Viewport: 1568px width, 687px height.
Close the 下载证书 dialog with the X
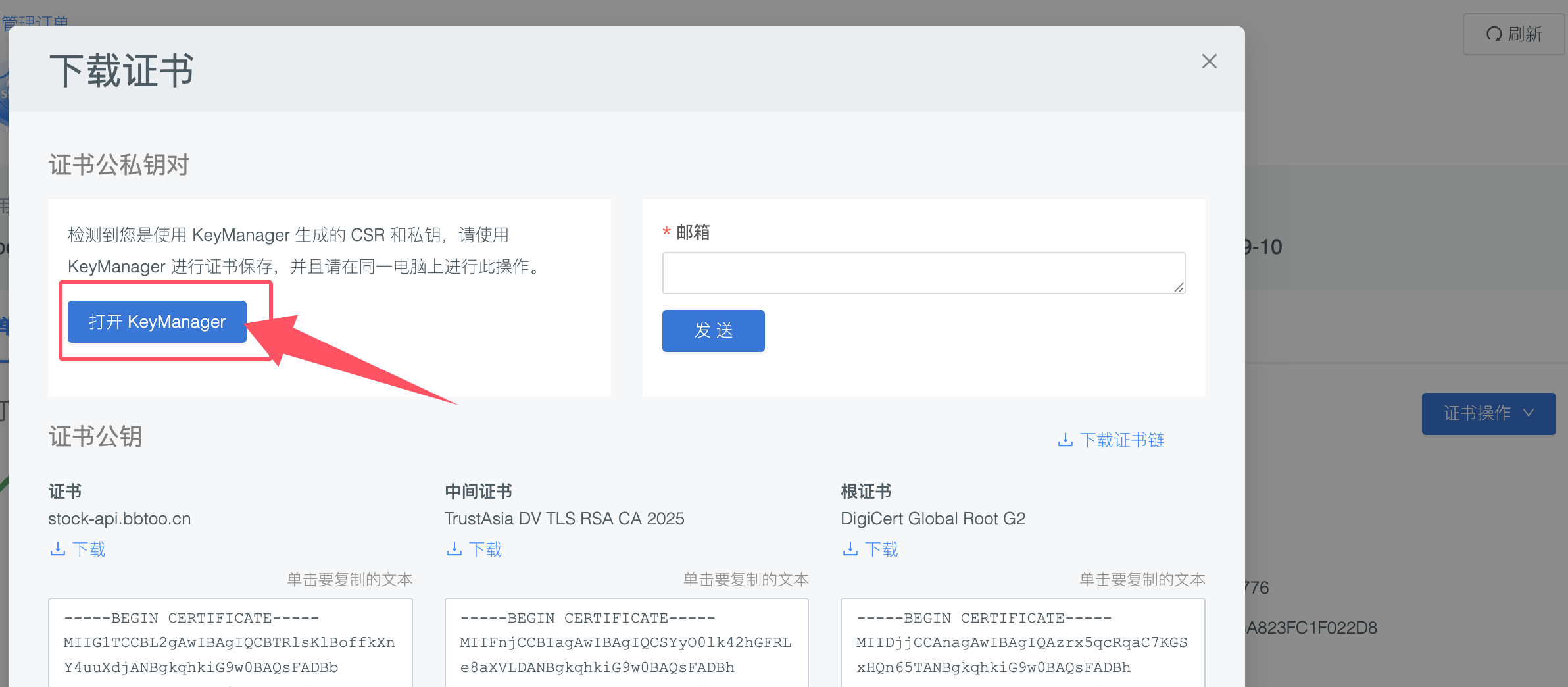pyautogui.click(x=1209, y=61)
